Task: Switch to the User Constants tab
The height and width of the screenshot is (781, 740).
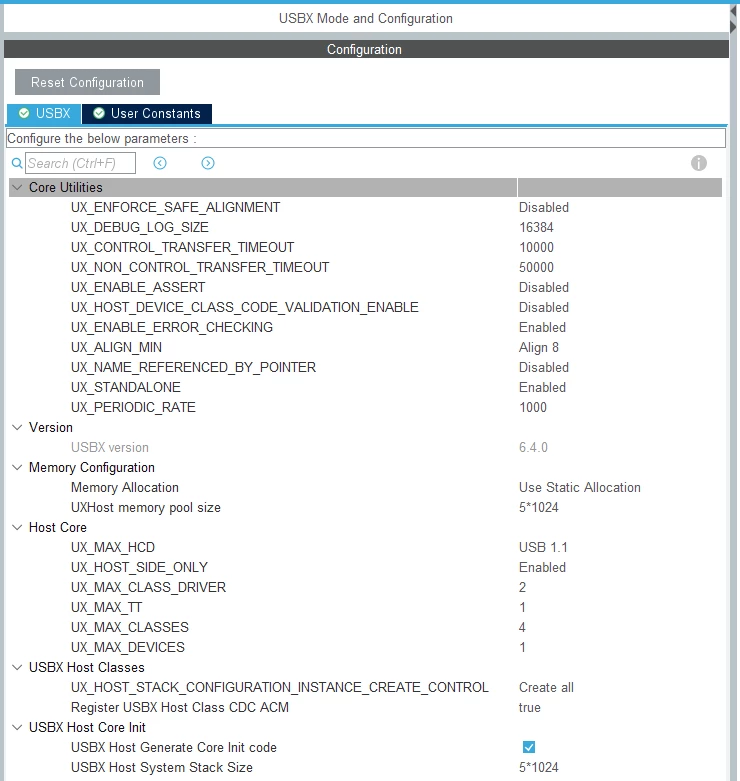Action: point(147,114)
